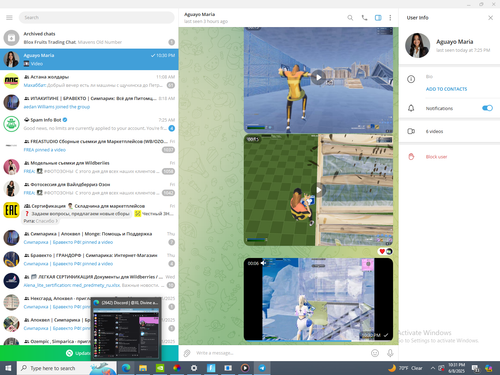Screen dimensions: 500x375
Task: Click the Type here to search taskbar box
Action: pyautogui.click(x=67, y=368)
